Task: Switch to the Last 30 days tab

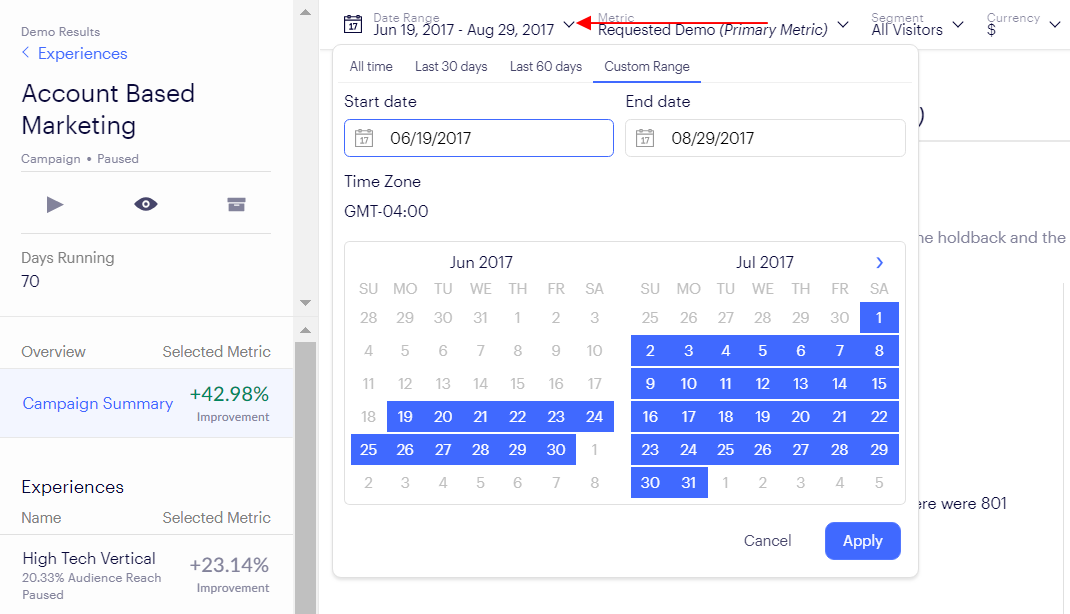Action: 451,67
